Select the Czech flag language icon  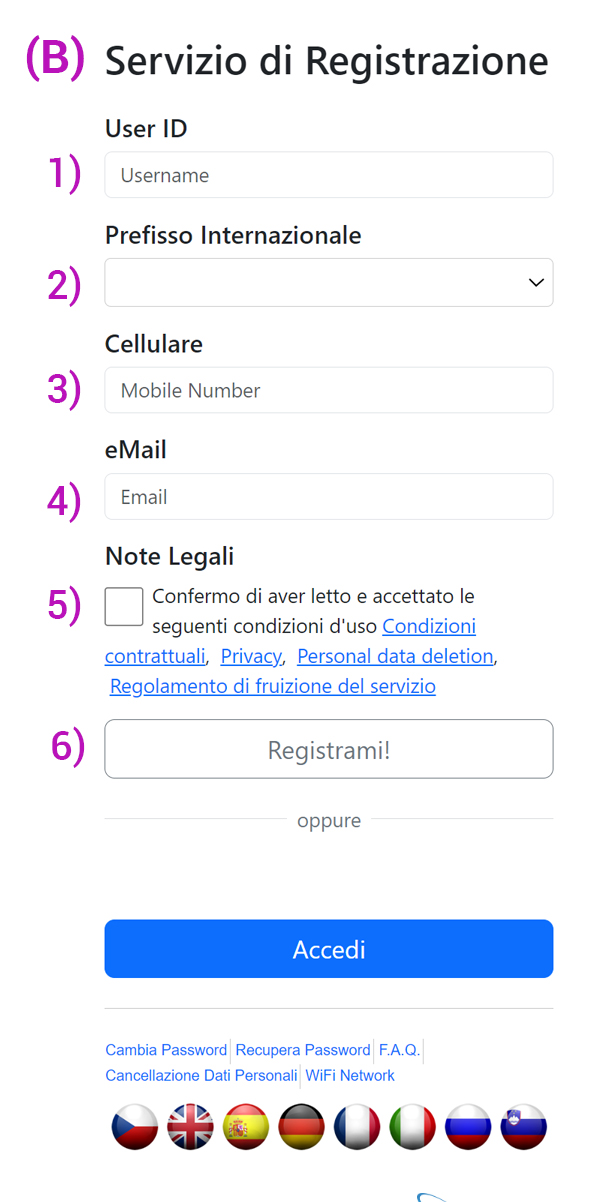coord(135,1127)
